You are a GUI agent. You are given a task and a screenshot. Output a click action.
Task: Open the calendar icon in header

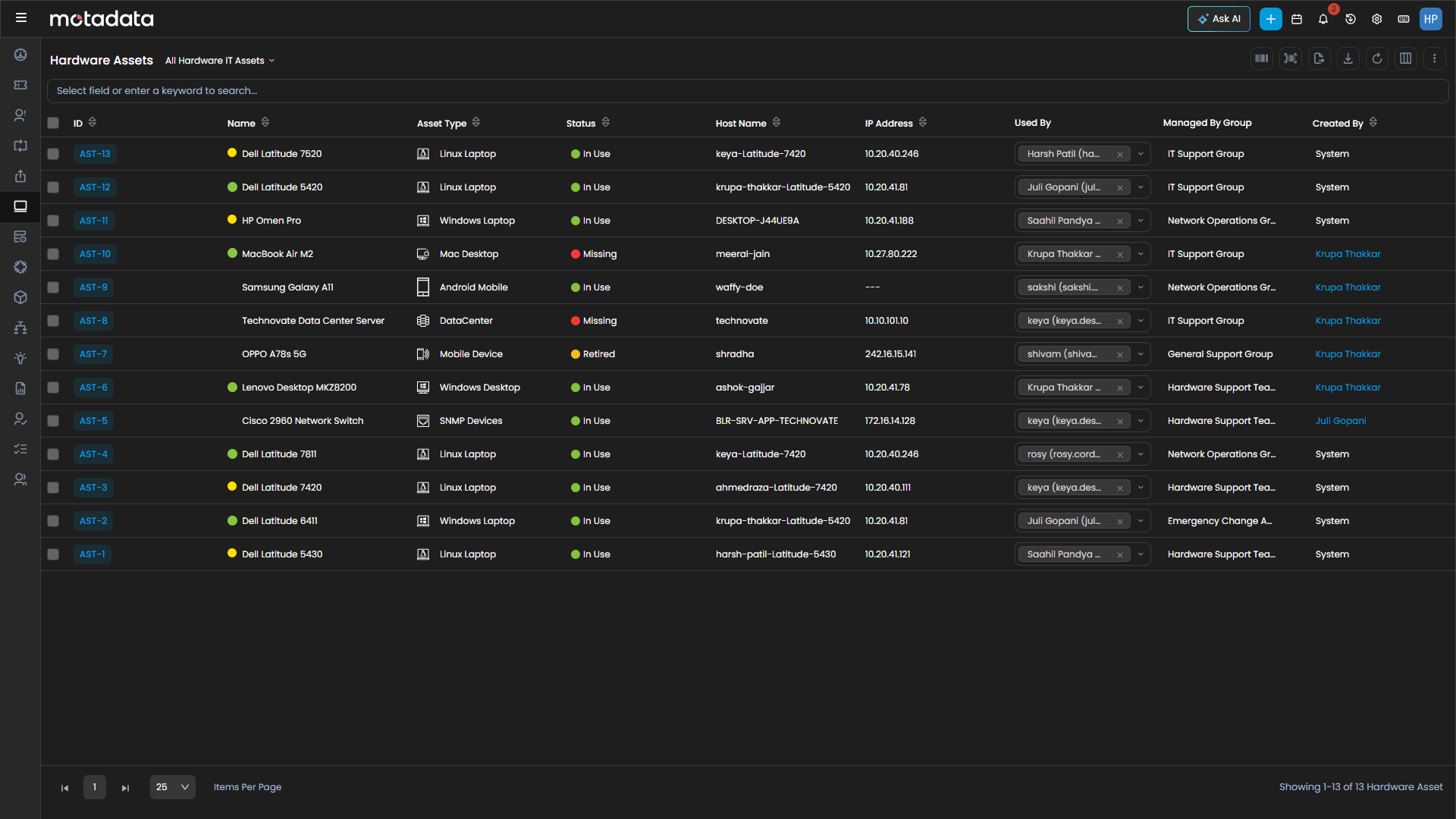[x=1297, y=19]
